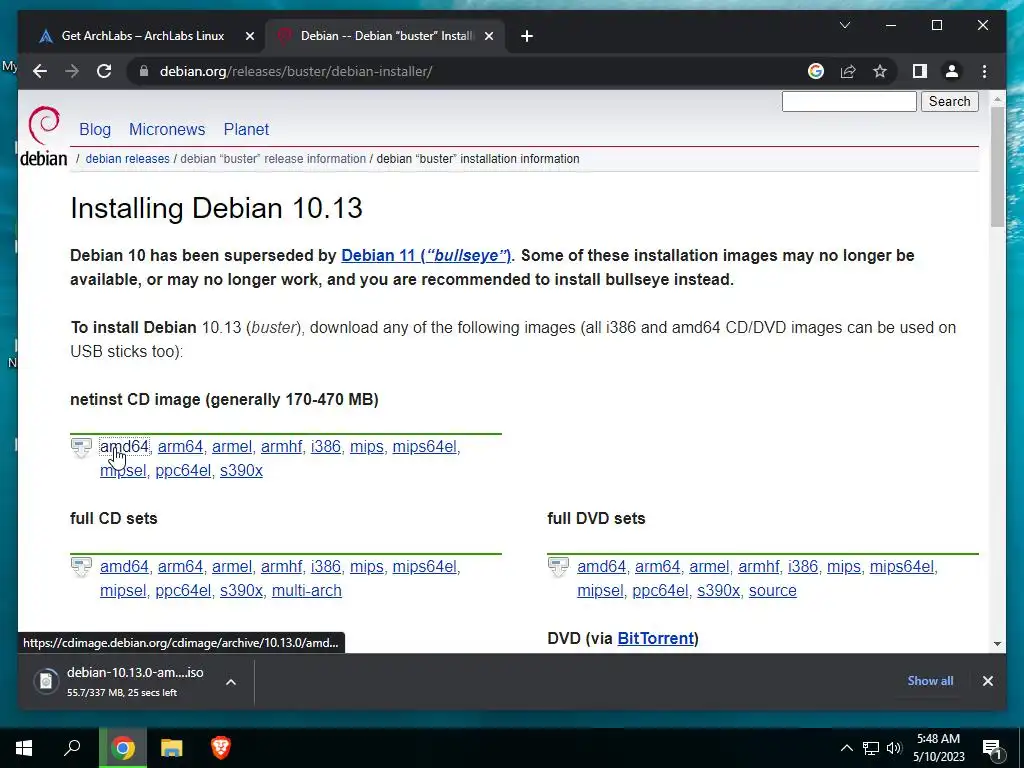Click Show all downloads
Viewport: 1024px width, 768px height.
tap(930, 680)
